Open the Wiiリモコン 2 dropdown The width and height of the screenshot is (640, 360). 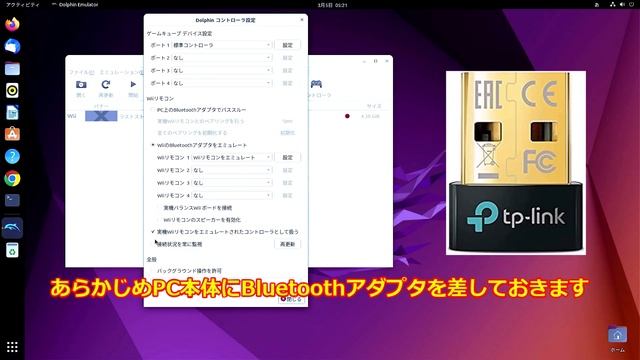232,170
